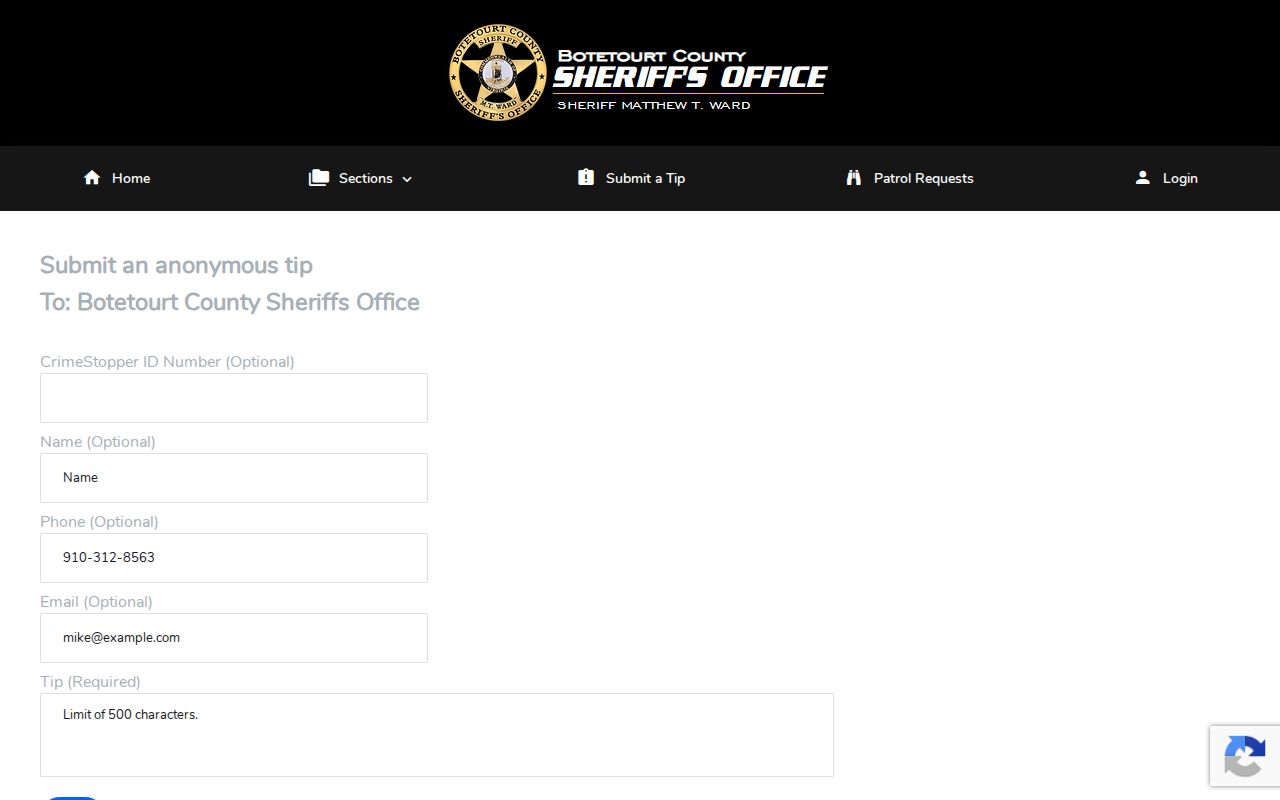Click the clipboard icon beside Submit a Tip
Image resolution: width=1280 pixels, height=800 pixels.
(x=586, y=177)
